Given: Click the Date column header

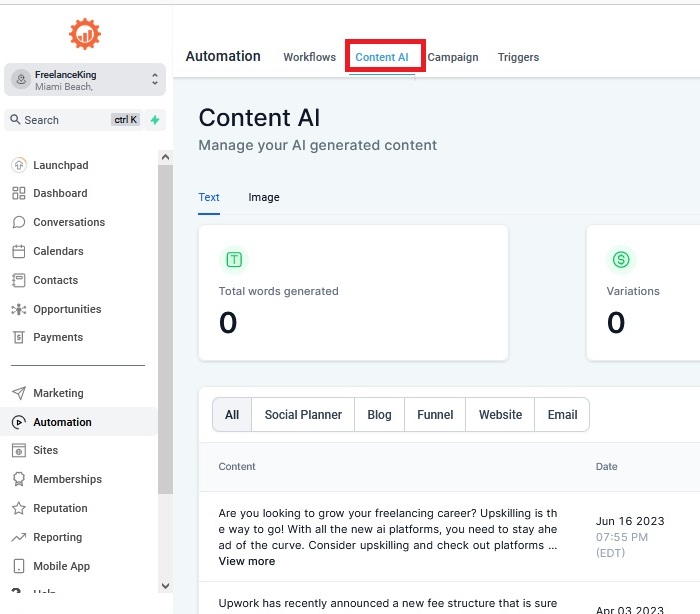Looking at the screenshot, I should [x=606, y=466].
